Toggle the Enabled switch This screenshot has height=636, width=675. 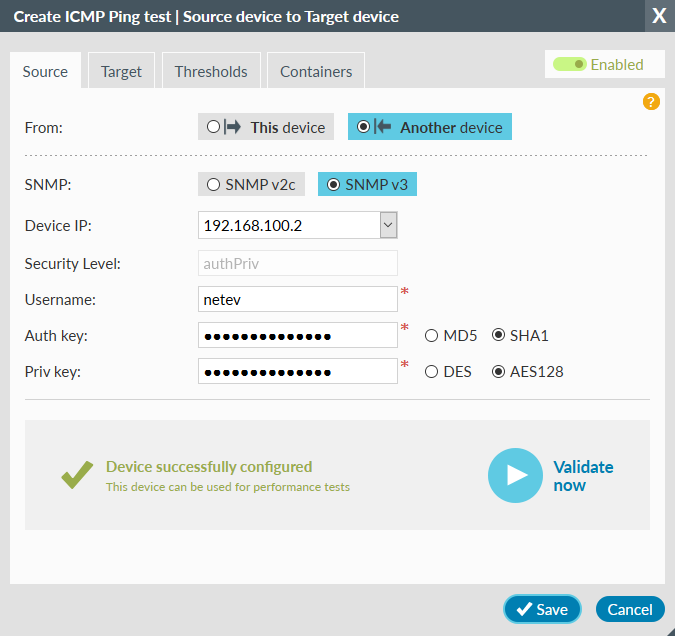[x=571, y=64]
